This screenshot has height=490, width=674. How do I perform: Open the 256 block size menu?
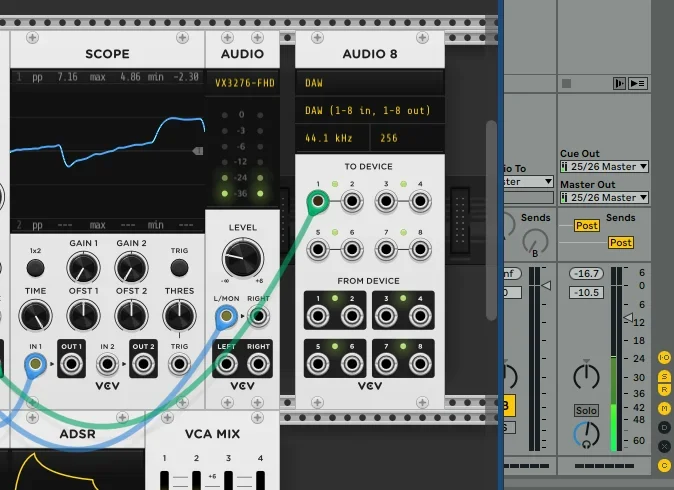pyautogui.click(x=405, y=136)
